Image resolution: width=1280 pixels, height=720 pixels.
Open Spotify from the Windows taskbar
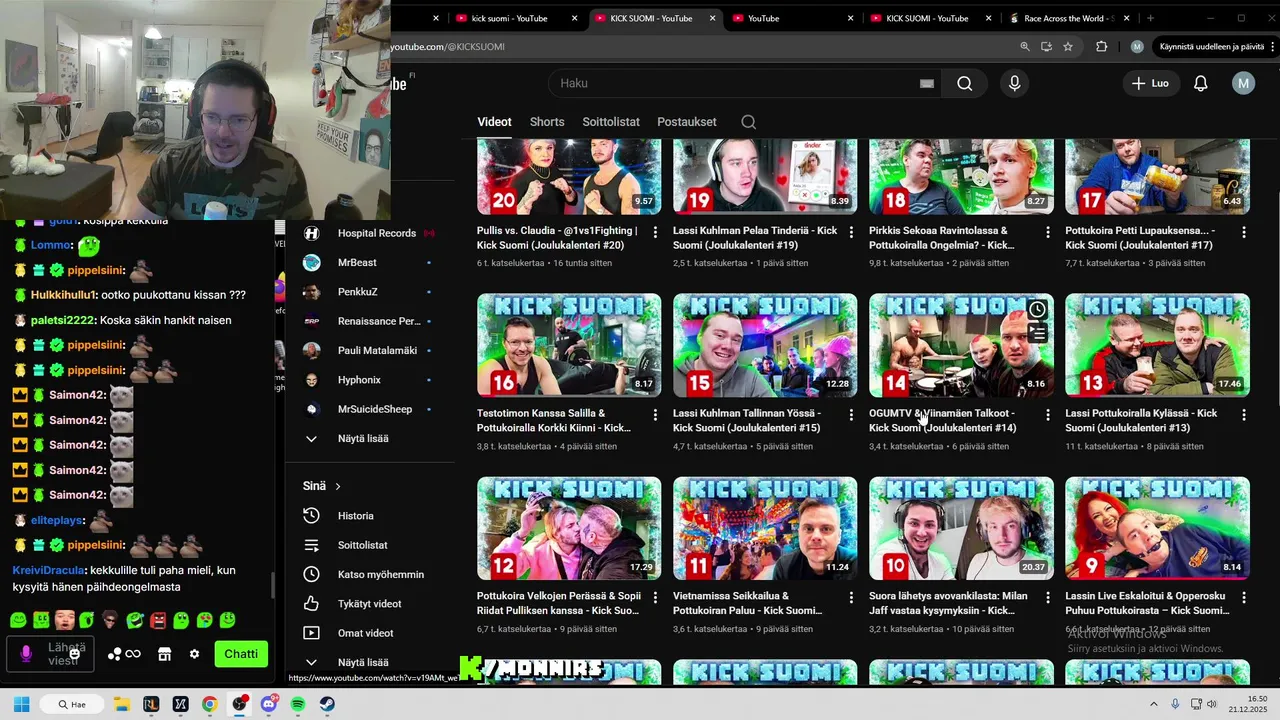298,704
